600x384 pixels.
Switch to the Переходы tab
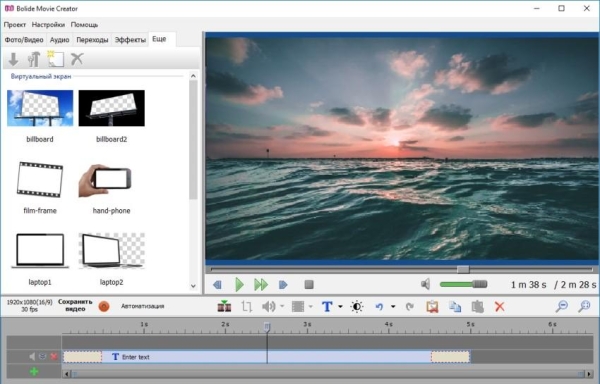pyautogui.click(x=92, y=40)
